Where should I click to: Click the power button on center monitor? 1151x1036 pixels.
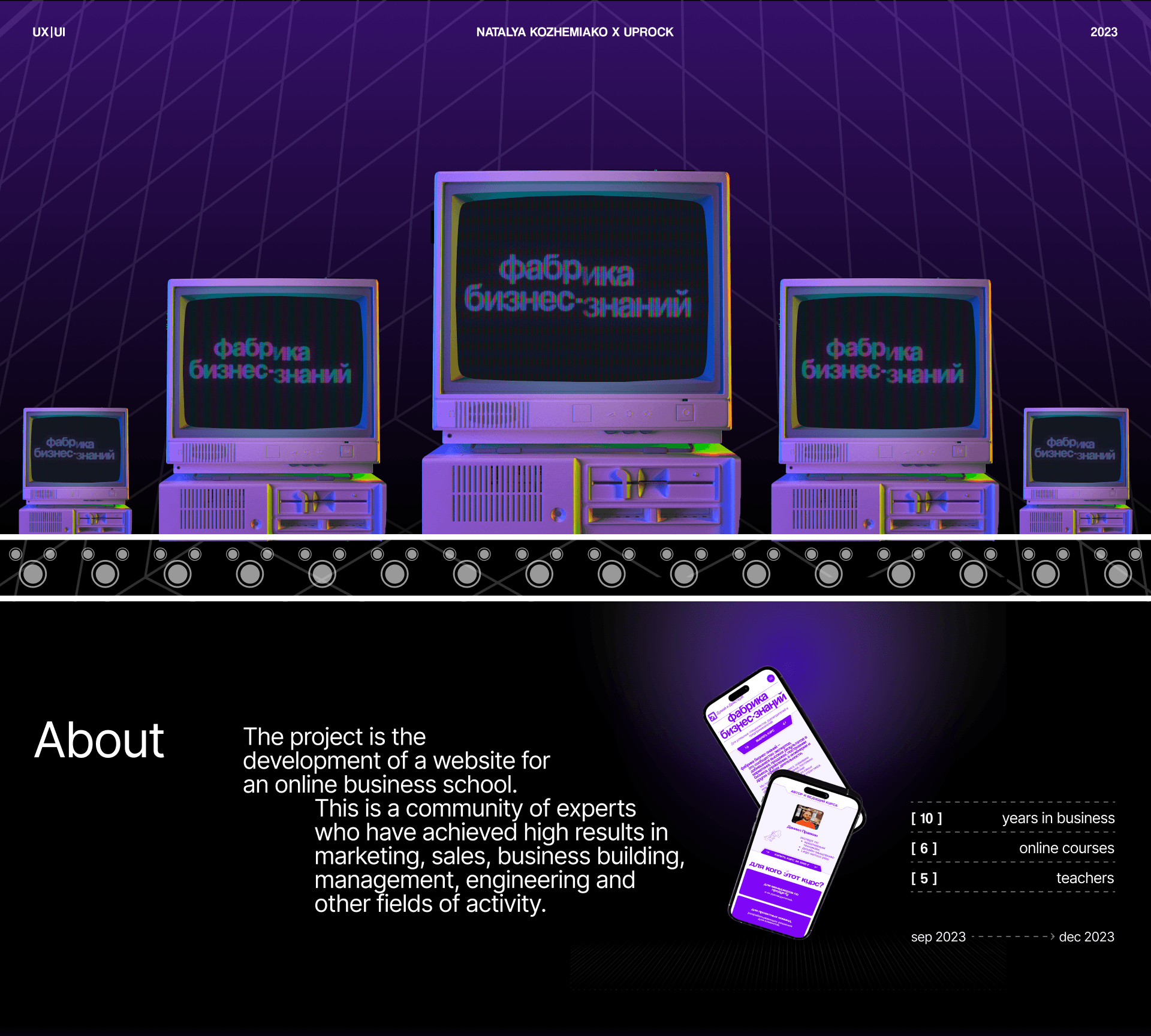coord(685,412)
